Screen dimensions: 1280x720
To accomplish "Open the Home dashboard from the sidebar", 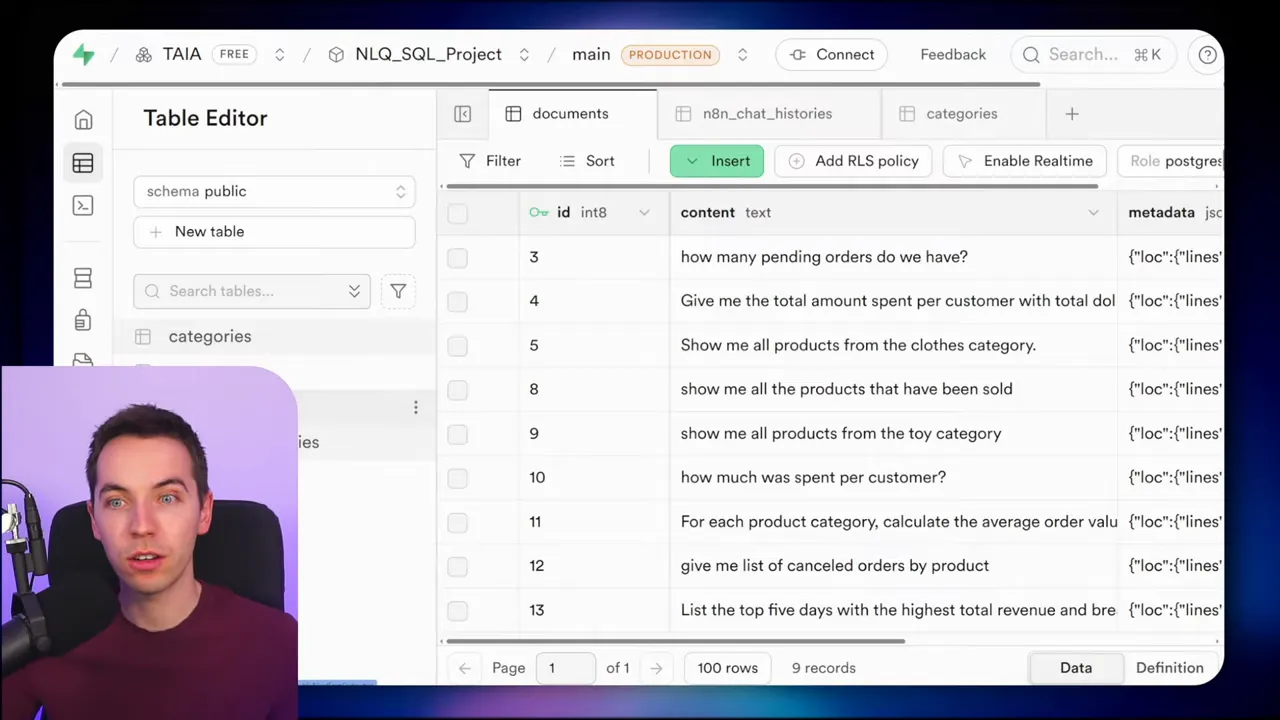I will (83, 119).
